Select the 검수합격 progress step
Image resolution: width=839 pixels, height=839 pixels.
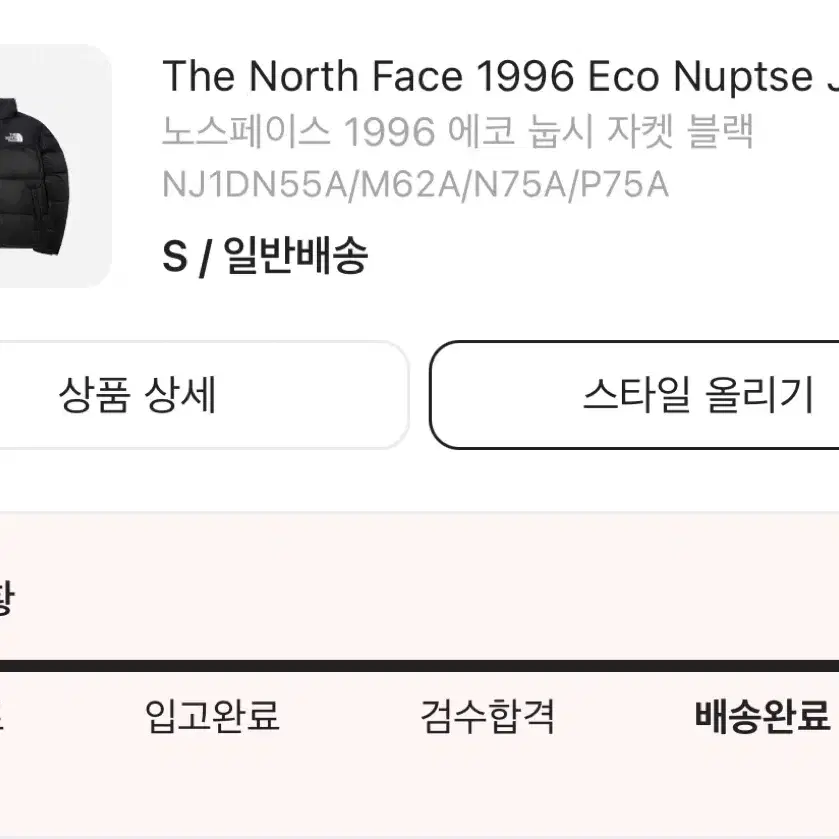[x=487, y=716]
